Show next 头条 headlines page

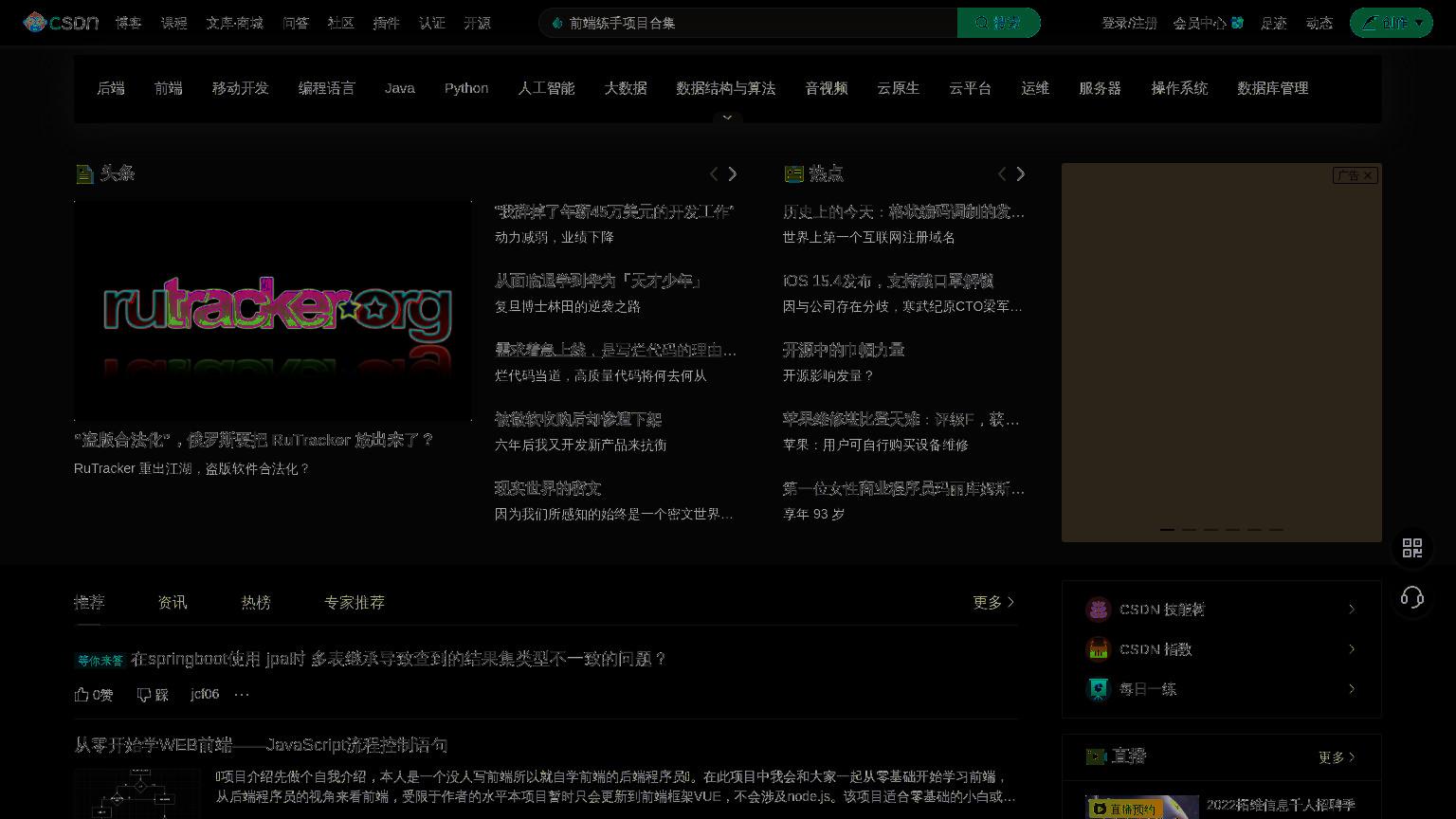point(732,173)
